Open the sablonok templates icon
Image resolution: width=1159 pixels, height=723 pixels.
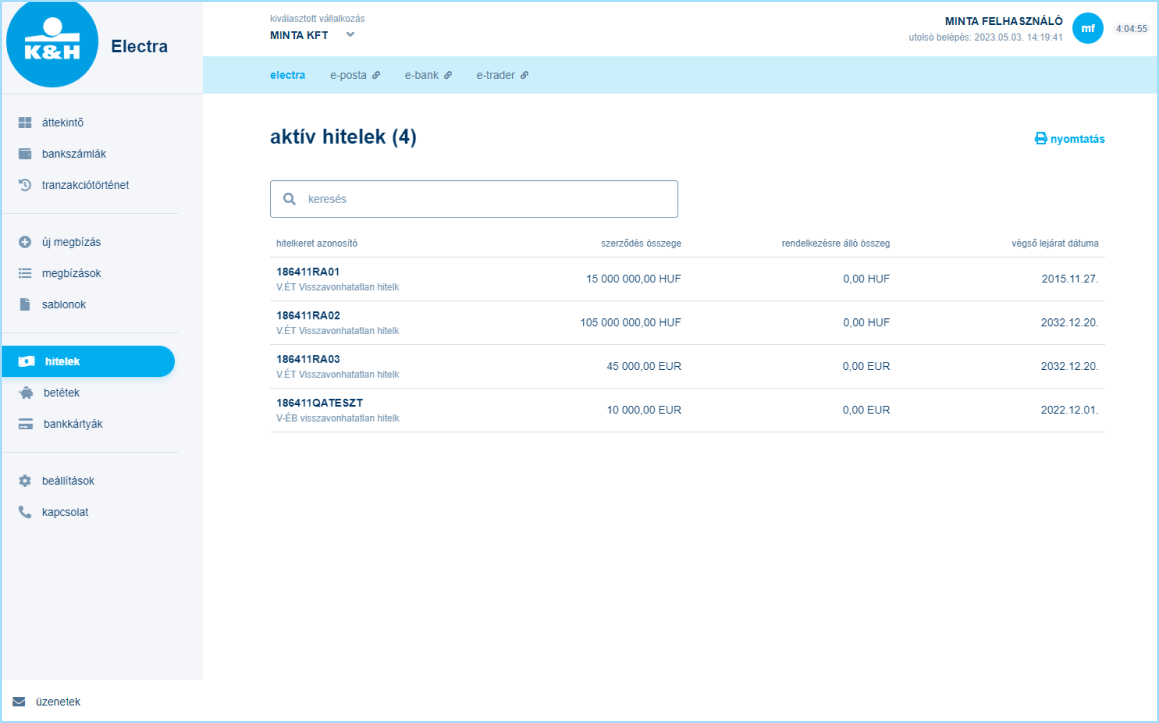point(24,303)
